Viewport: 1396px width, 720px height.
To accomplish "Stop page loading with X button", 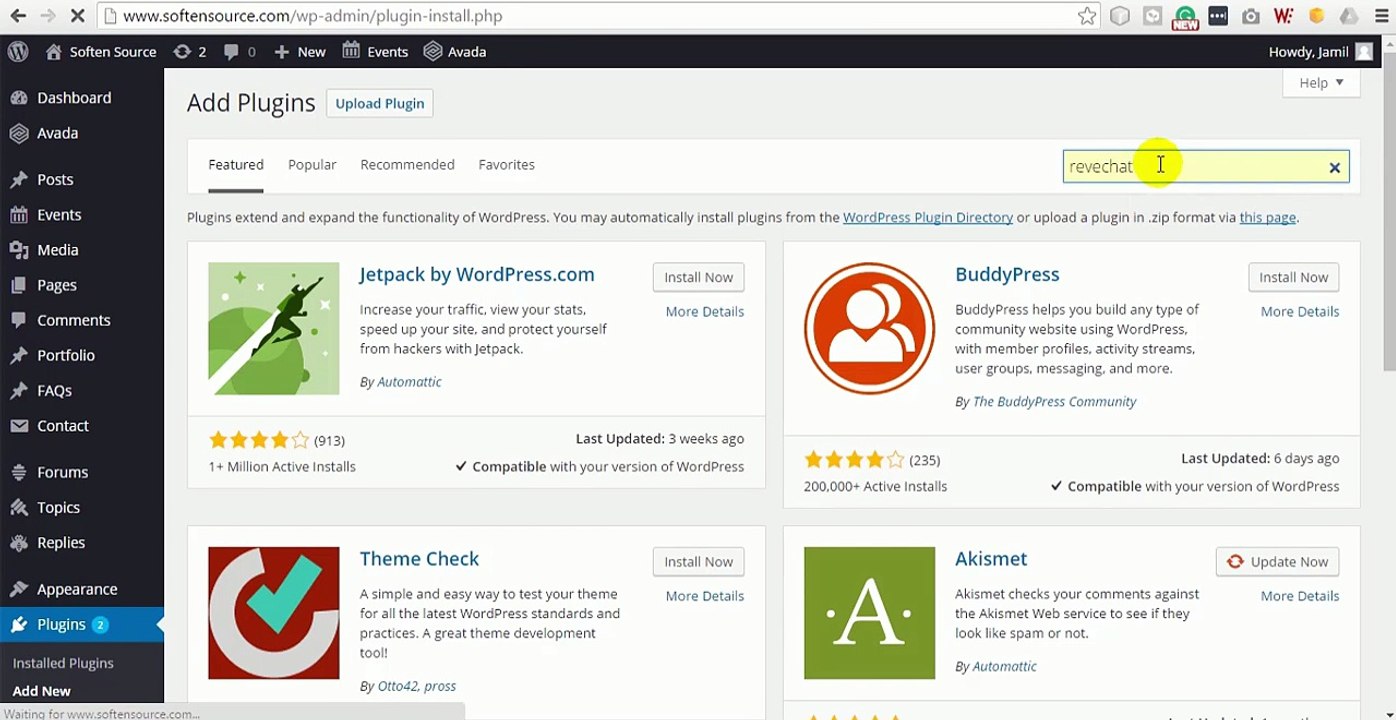I will pos(79,16).
